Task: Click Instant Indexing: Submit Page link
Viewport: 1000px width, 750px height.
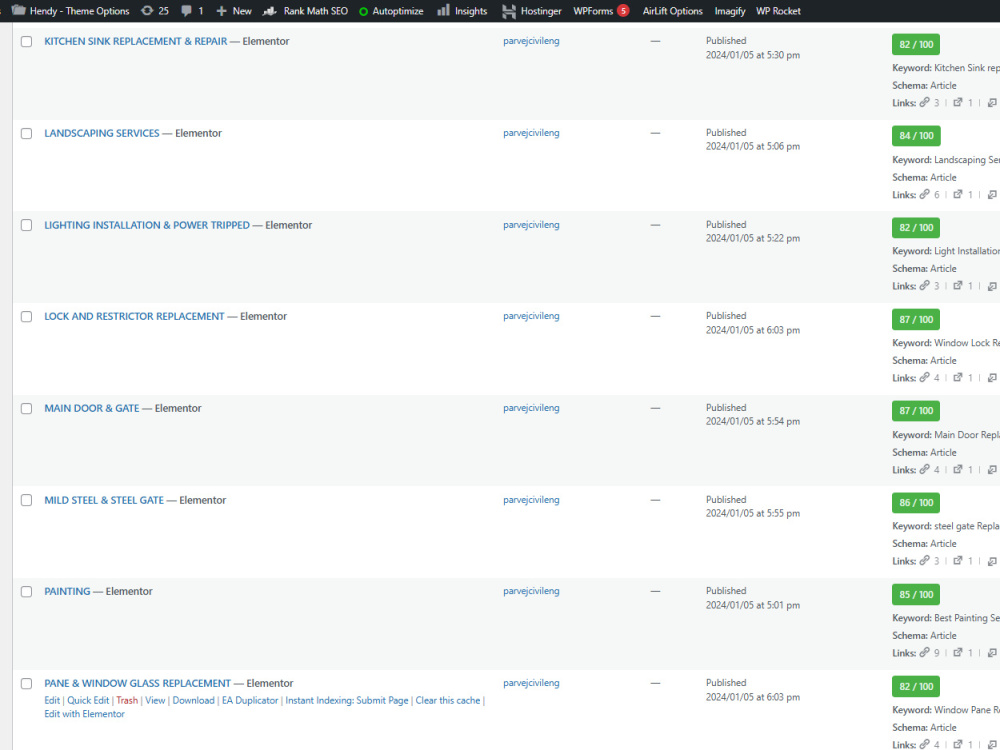Action: [346, 700]
